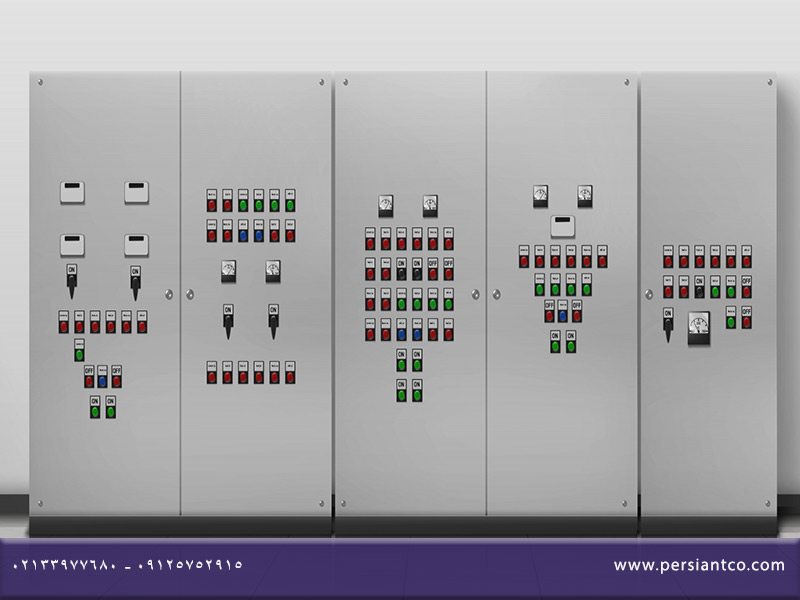Viewport: 800px width, 600px height.
Task: Push the lone green indicator under leftmost cabinet's red row
Action: [x=79, y=350]
